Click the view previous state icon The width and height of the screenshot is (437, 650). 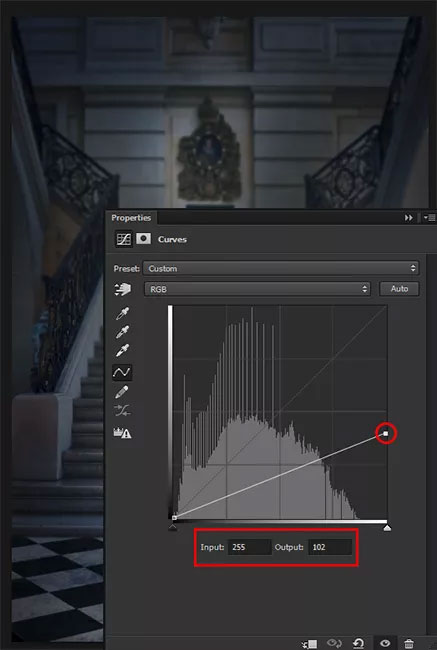[x=334, y=643]
